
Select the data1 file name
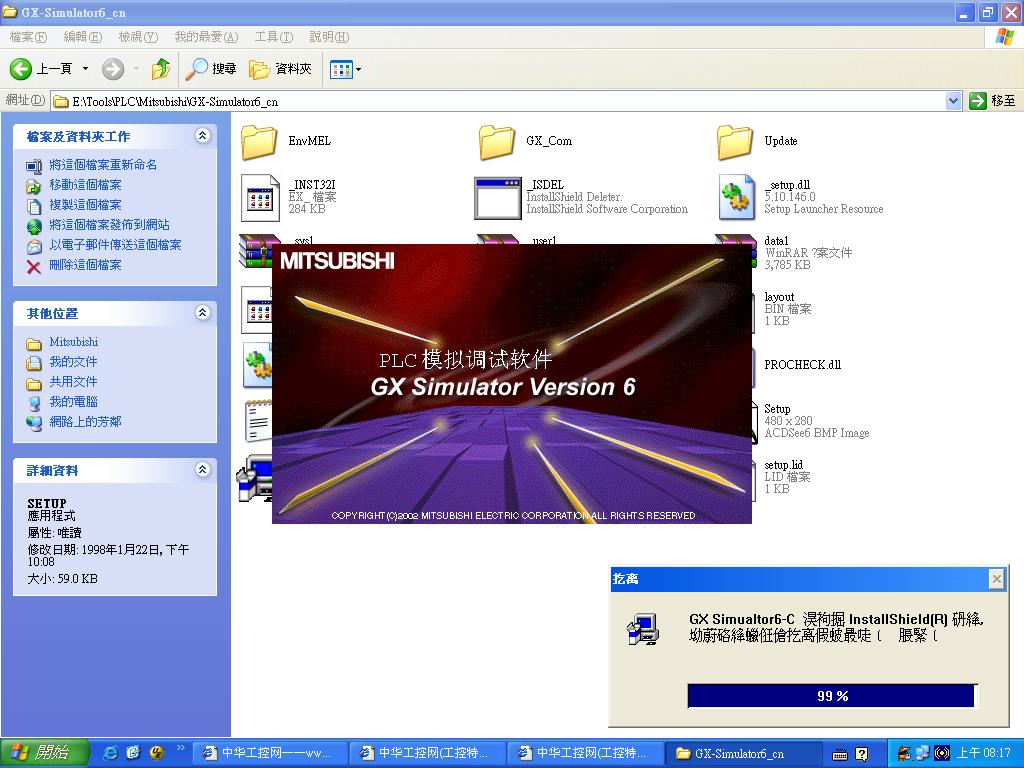[776, 241]
